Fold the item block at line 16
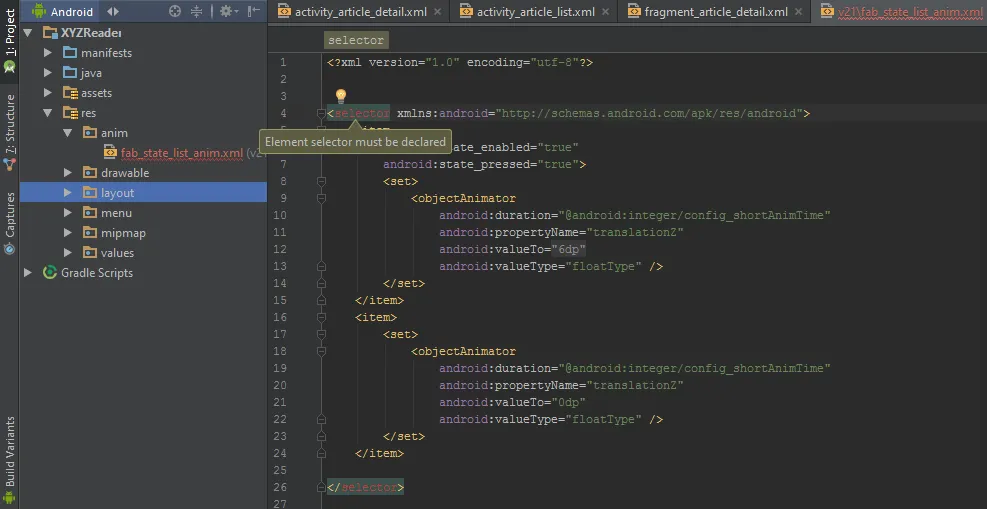This screenshot has height=509, width=987. (322, 317)
